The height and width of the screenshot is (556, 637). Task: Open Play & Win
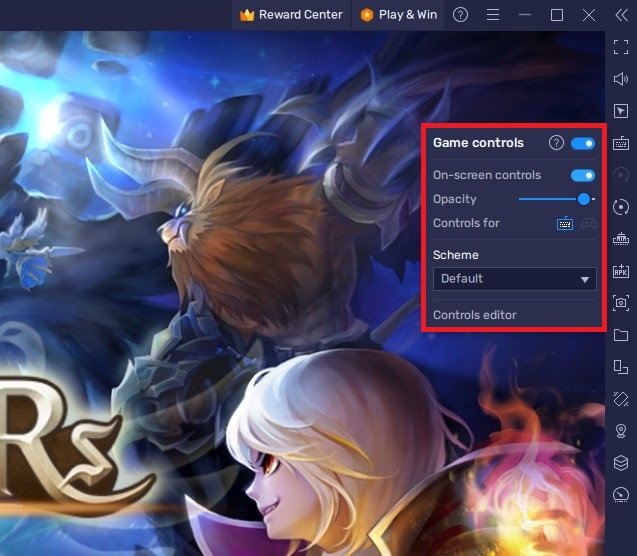(x=398, y=15)
